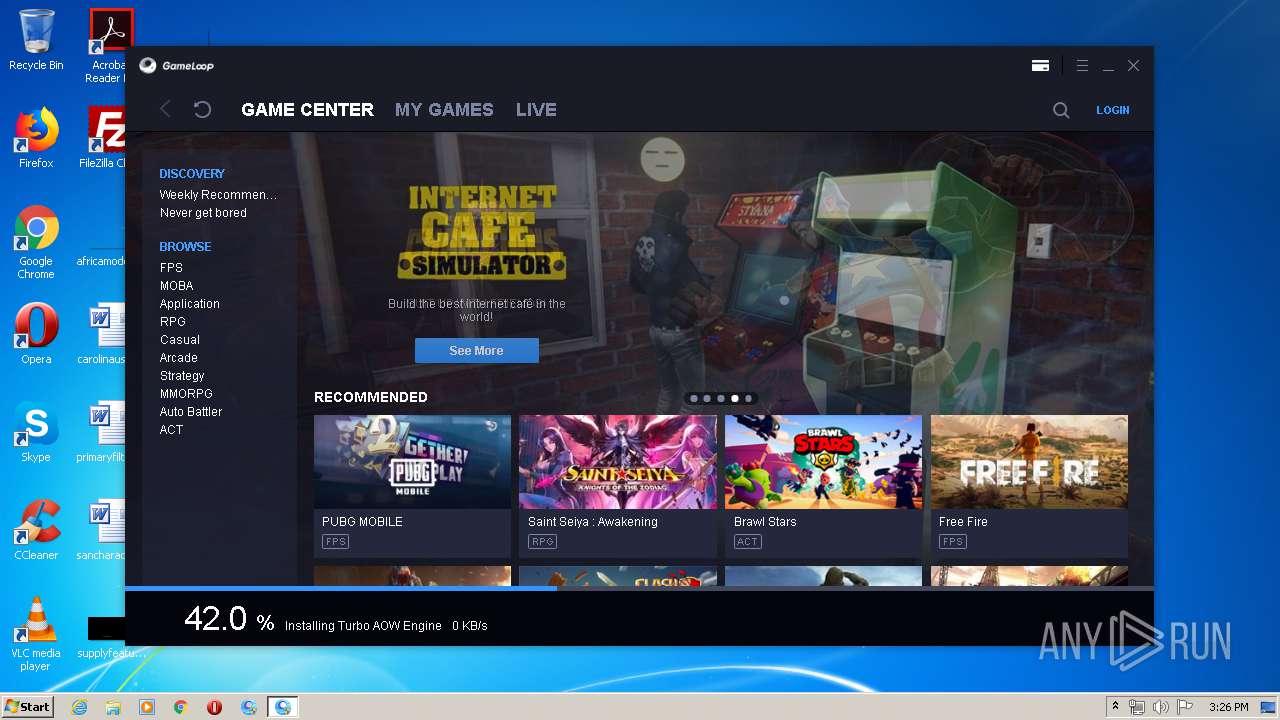Open Internet Explorer in taskbar
This screenshot has height=720, width=1280.
(79, 707)
